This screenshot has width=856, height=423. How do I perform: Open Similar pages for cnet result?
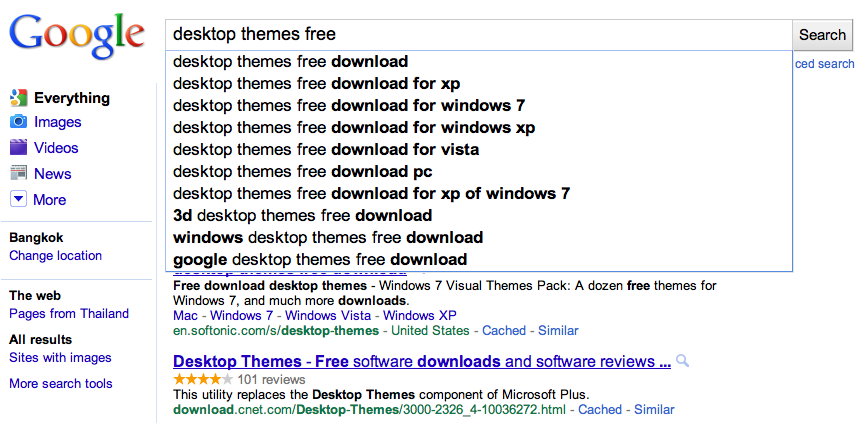[x=654, y=409]
